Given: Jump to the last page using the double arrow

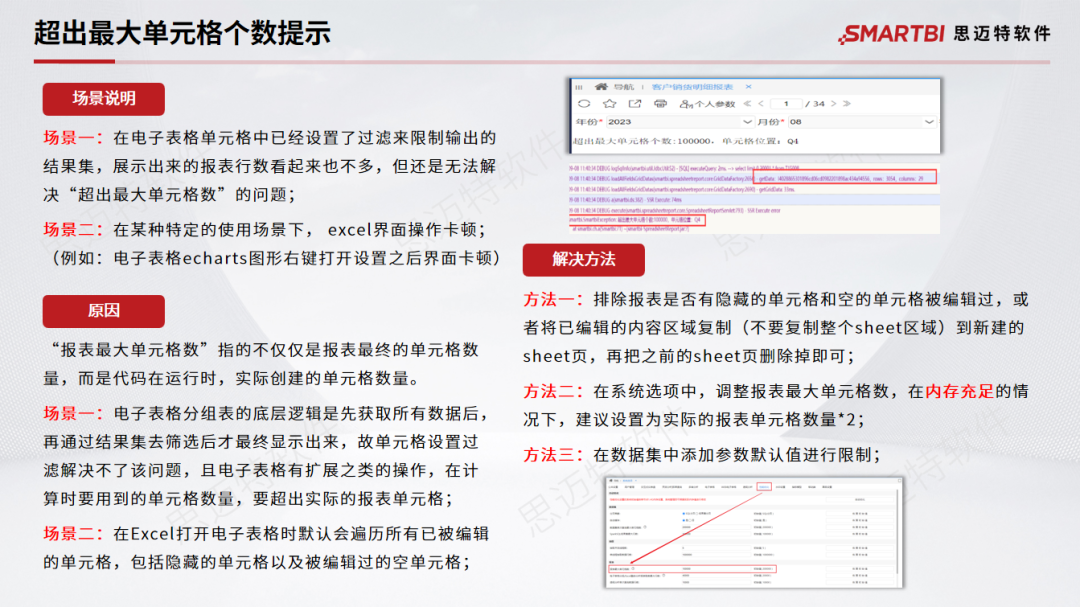Looking at the screenshot, I should pos(845,103).
